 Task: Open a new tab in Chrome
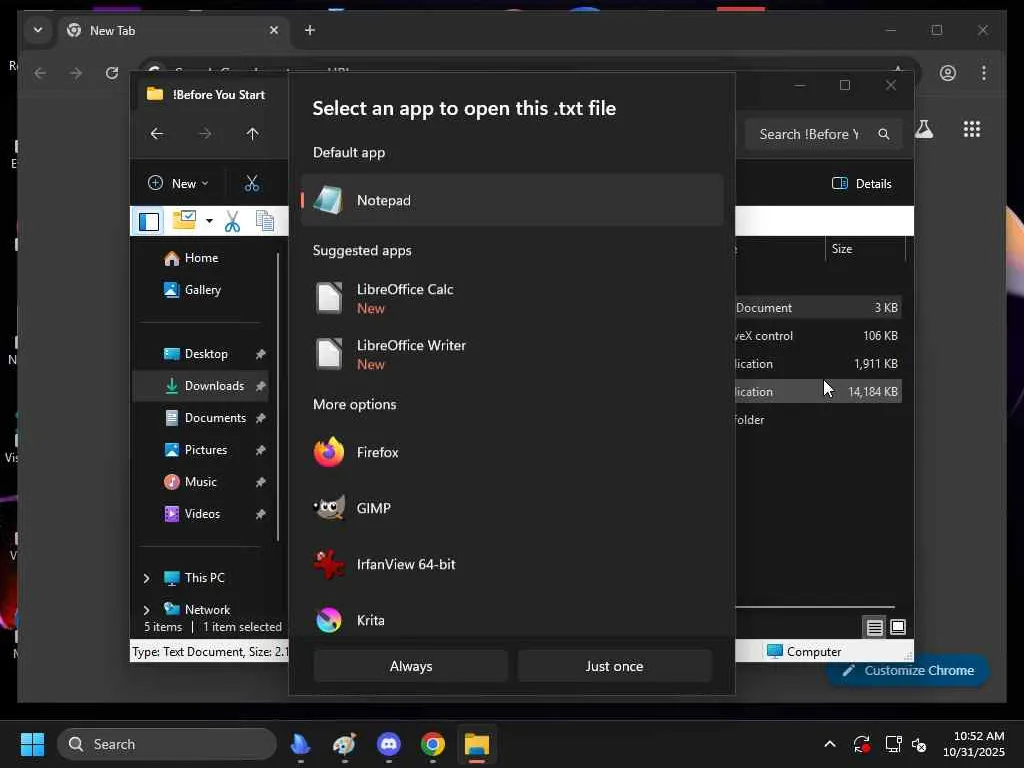click(310, 30)
